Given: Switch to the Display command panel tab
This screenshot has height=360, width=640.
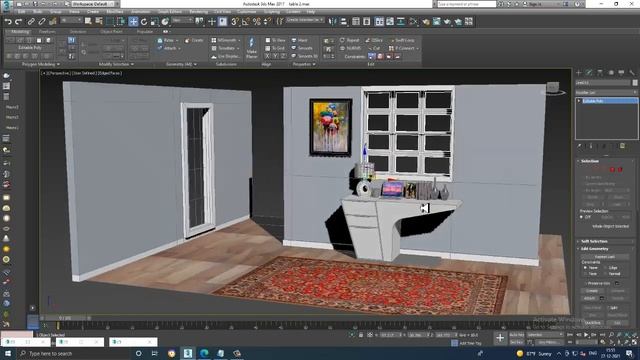Looking at the screenshot, I should click(621, 73).
